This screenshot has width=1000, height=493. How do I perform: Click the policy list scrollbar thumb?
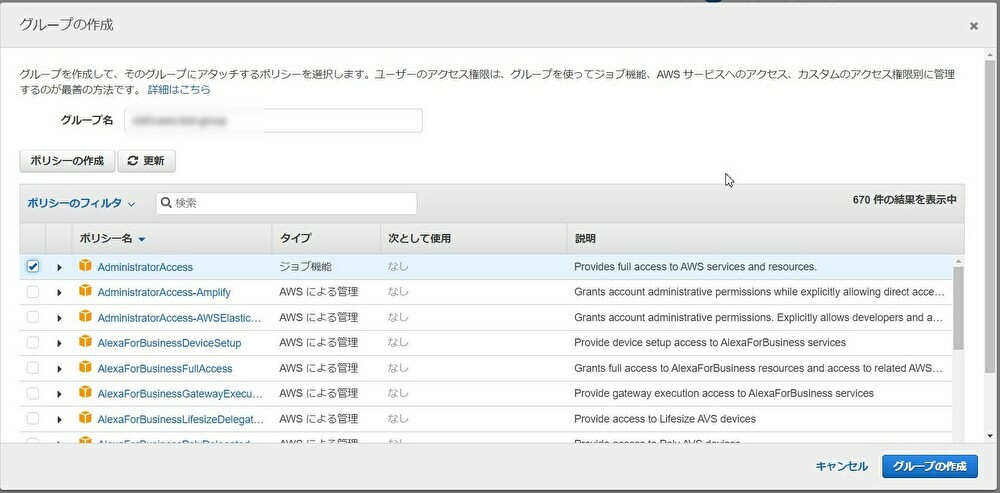pyautogui.click(x=959, y=308)
